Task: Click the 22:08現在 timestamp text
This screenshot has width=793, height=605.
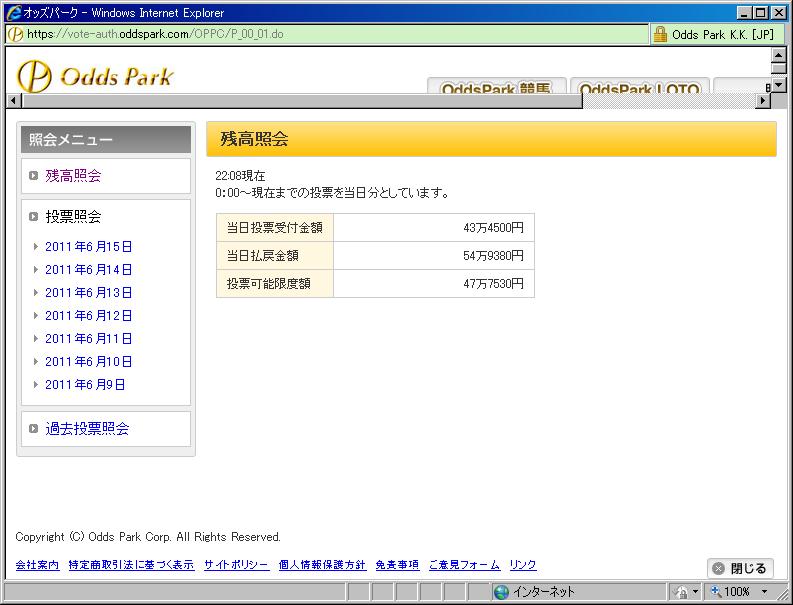Action: 240,176
